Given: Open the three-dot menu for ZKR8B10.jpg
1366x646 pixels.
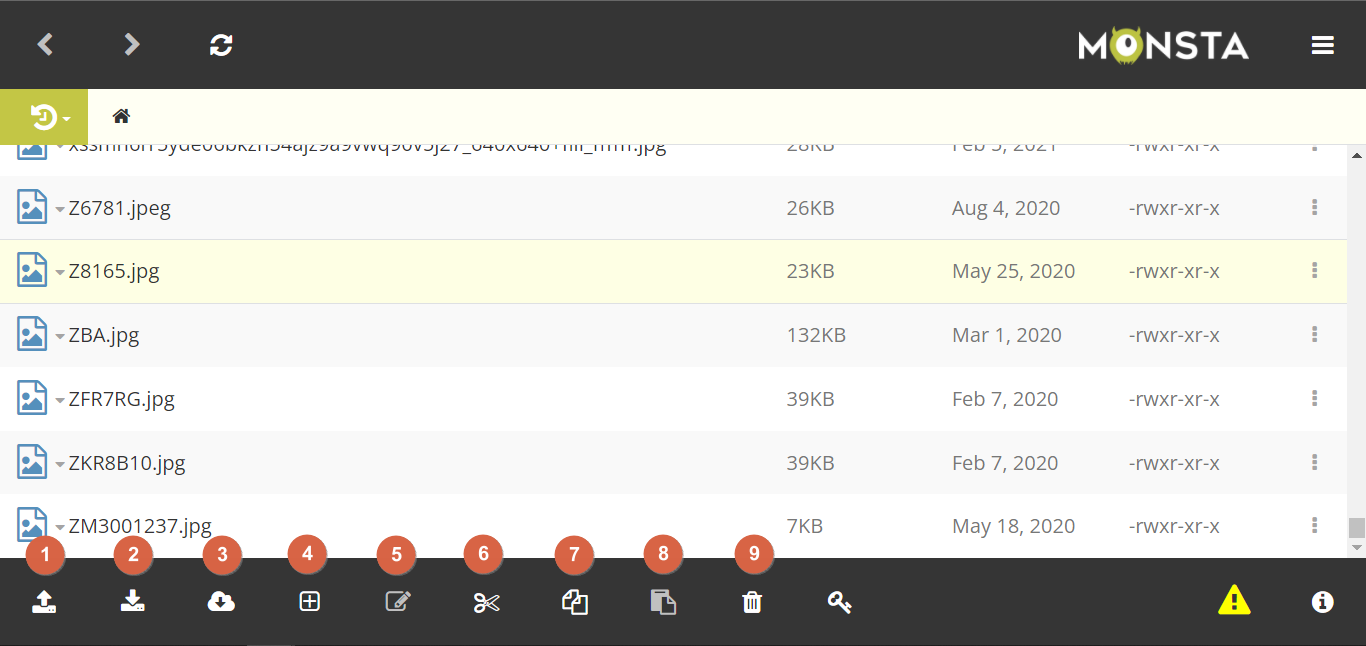Looking at the screenshot, I should (1314, 462).
